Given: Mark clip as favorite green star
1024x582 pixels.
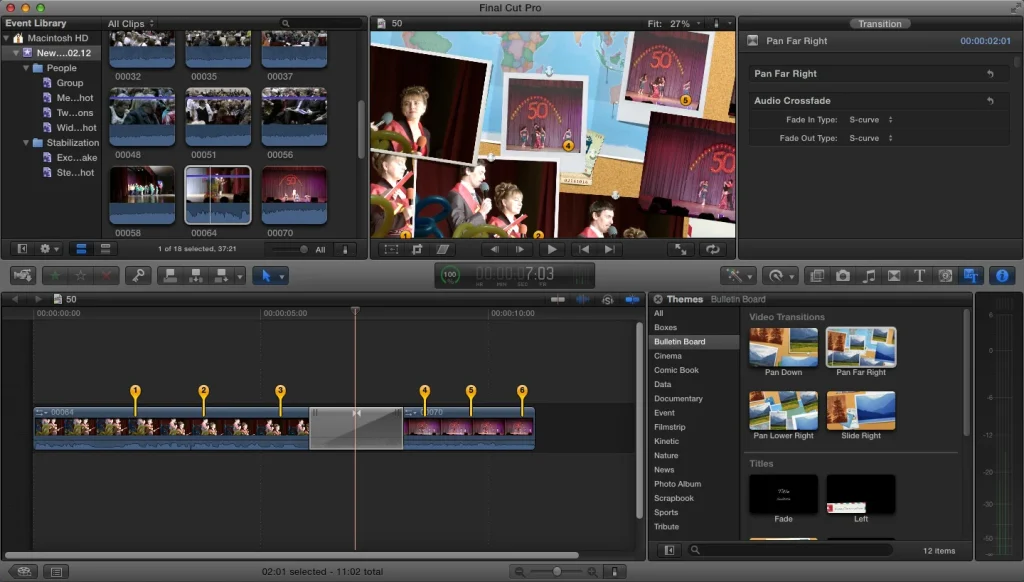Looking at the screenshot, I should pyautogui.click(x=55, y=276).
